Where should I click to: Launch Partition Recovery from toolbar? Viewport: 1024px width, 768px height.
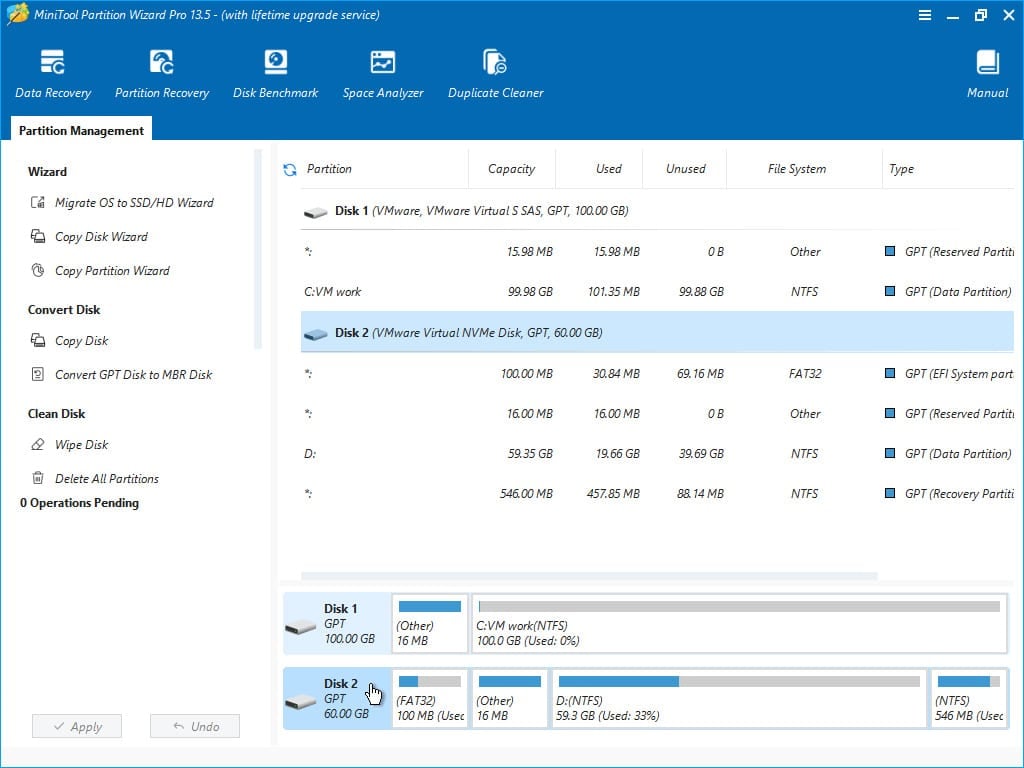point(162,74)
